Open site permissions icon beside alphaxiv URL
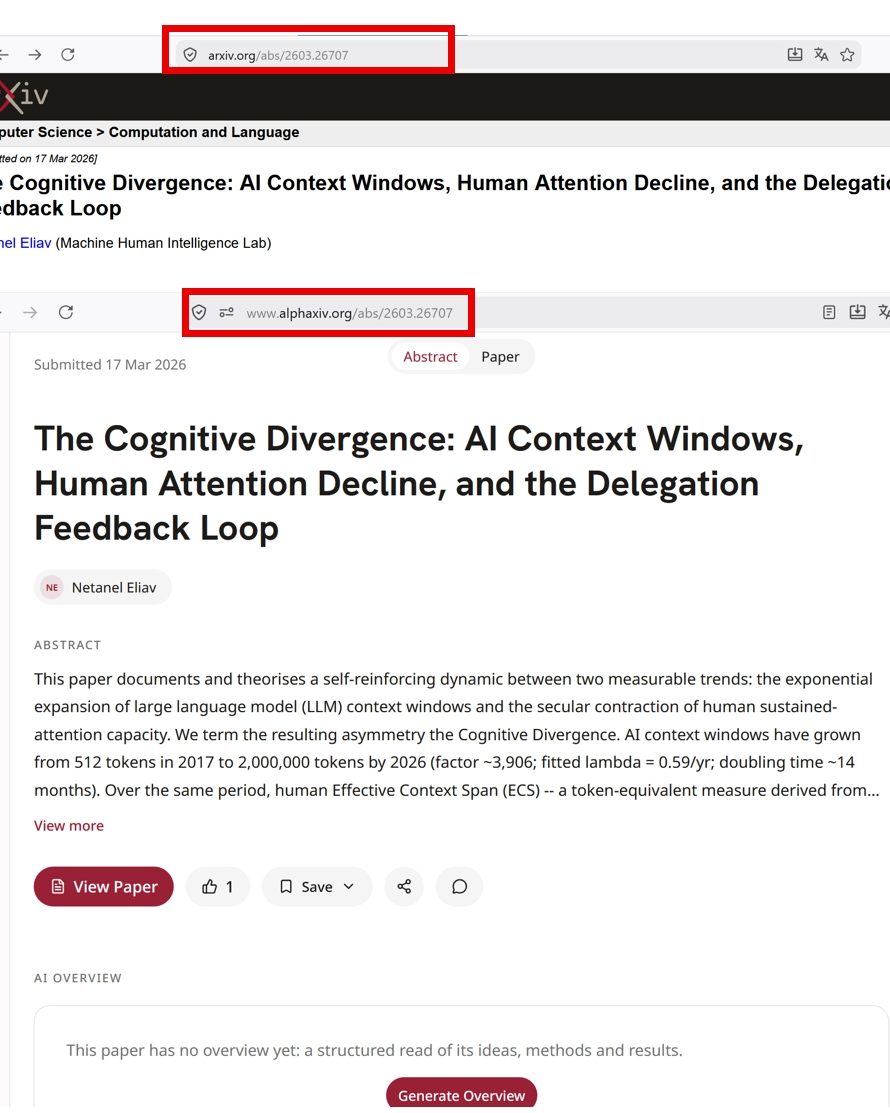This screenshot has width=890, height=1113. pyautogui.click(x=226, y=312)
